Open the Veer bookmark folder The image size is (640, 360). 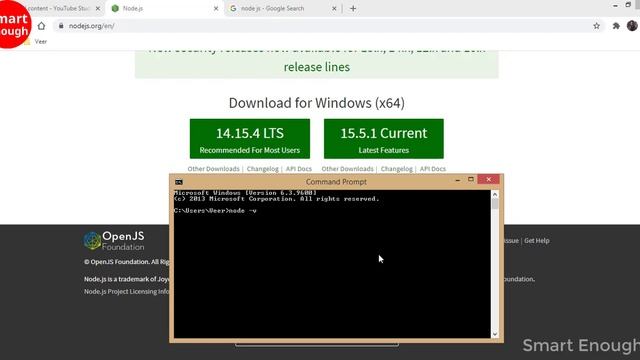pyautogui.click(x=36, y=42)
